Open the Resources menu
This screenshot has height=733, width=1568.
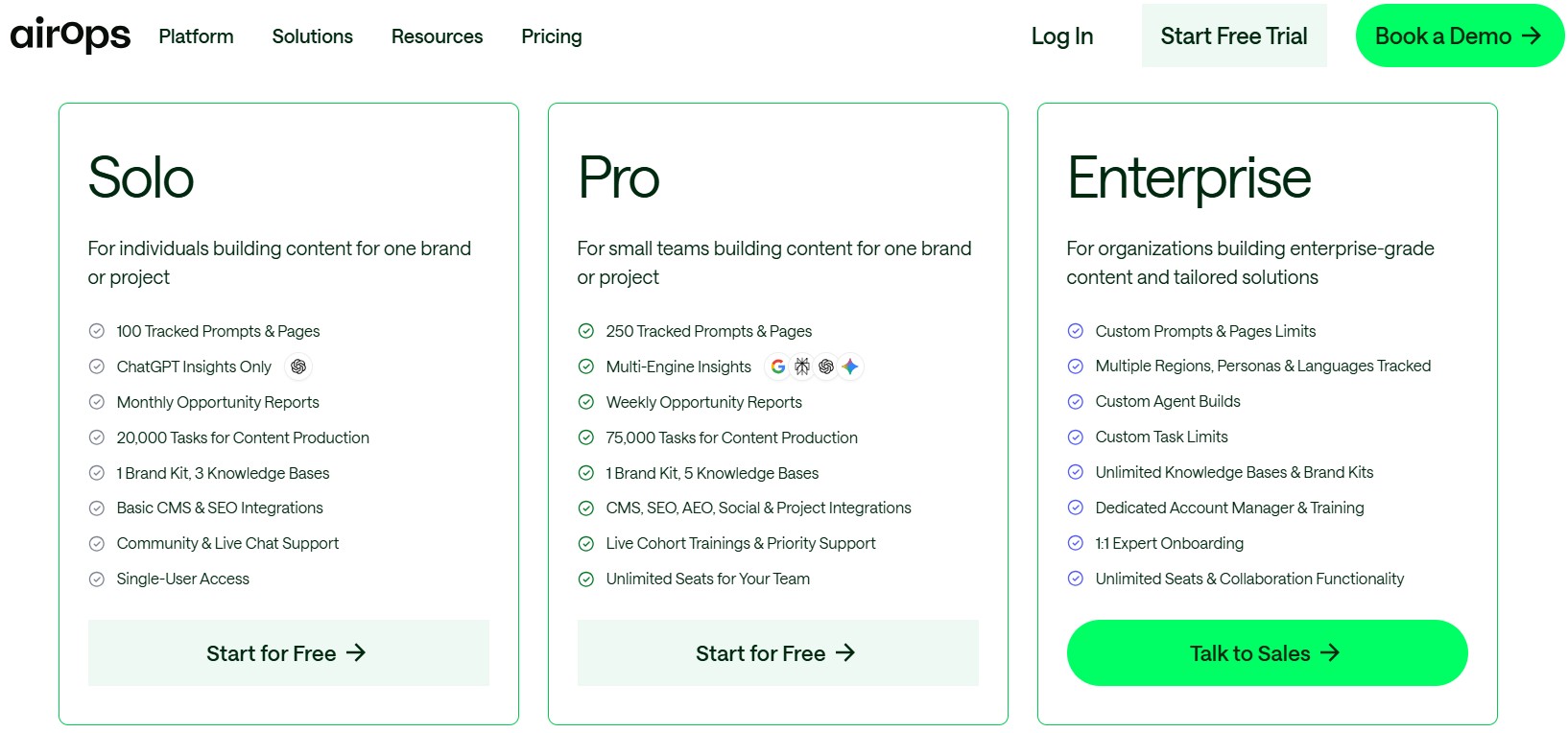437,36
